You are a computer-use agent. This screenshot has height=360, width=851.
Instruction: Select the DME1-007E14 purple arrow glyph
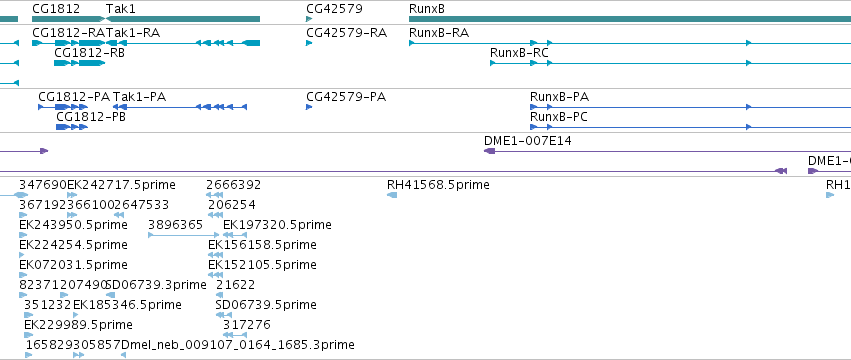(490, 151)
